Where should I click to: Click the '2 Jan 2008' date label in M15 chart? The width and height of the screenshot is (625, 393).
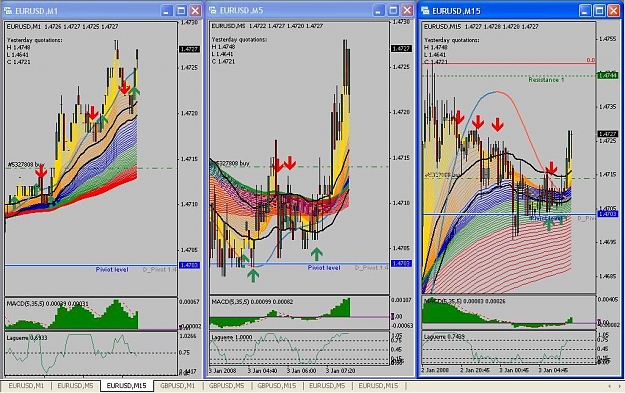pos(435,370)
